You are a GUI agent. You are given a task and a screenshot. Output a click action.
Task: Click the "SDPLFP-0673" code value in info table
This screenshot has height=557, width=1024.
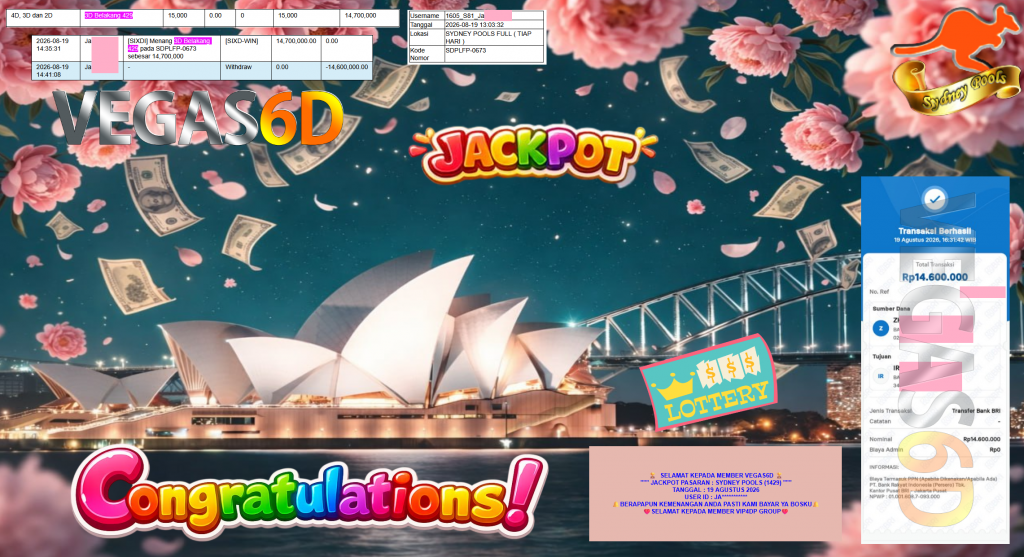(465, 50)
